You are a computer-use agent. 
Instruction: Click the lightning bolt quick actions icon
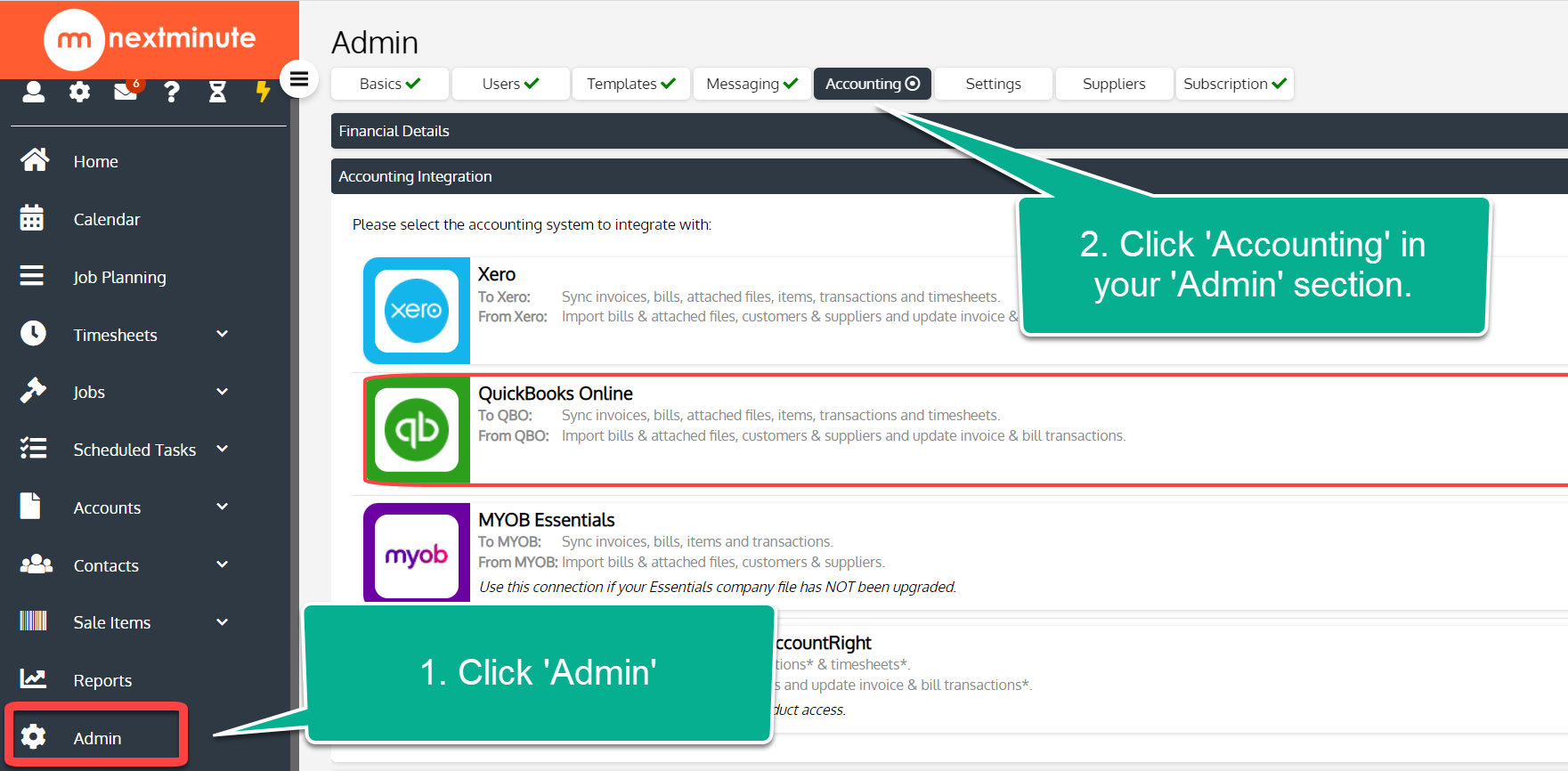coord(263,92)
